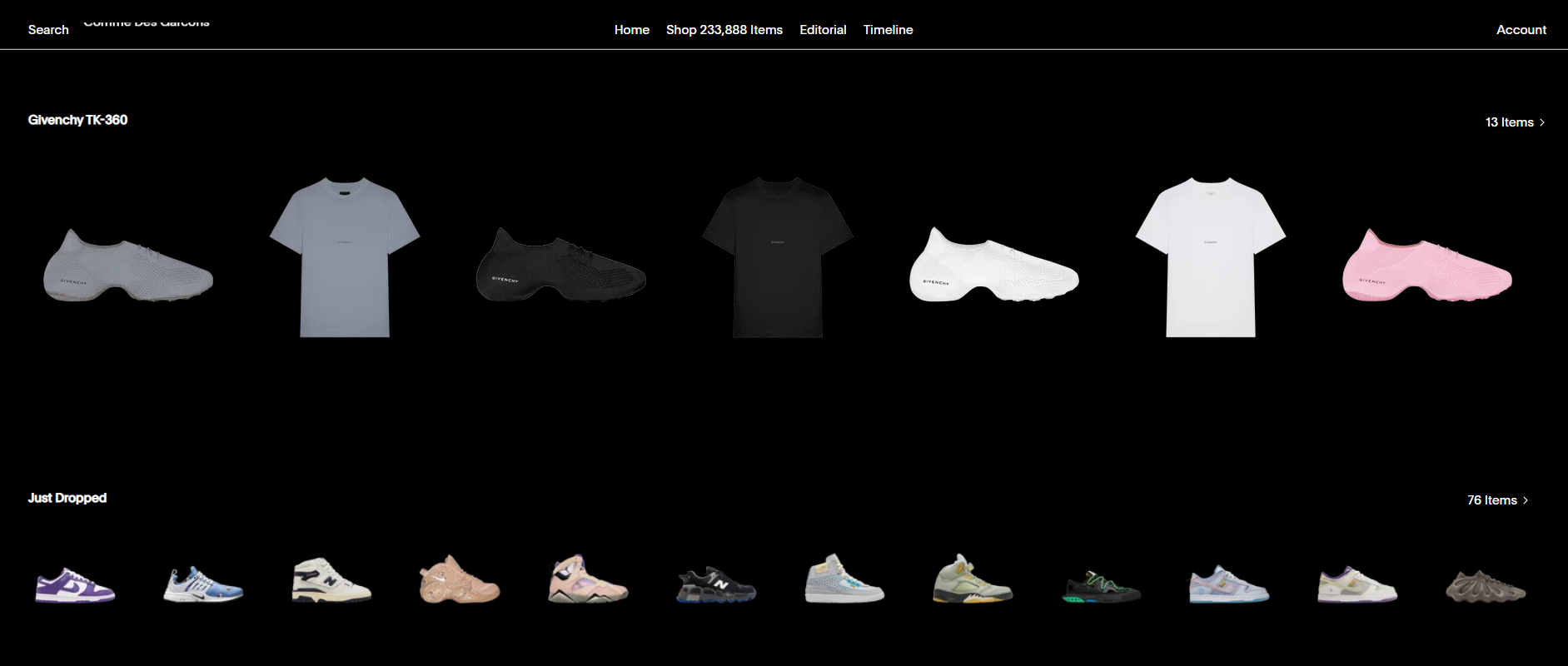This screenshot has width=1568, height=666.
Task: Open the white Givenchy t-shirt
Action: 1211,256
